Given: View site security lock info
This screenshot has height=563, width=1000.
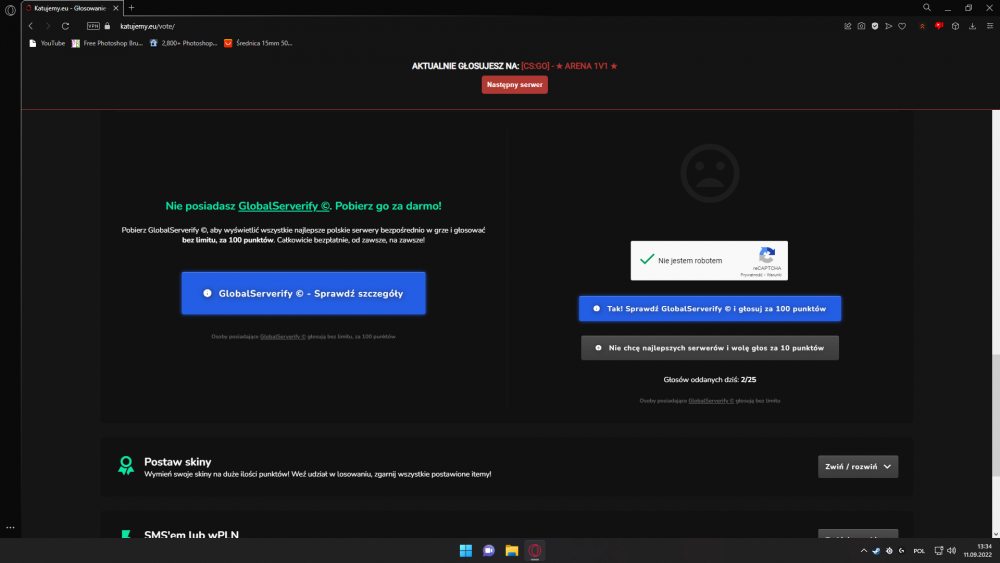Looking at the screenshot, I should (x=107, y=26).
